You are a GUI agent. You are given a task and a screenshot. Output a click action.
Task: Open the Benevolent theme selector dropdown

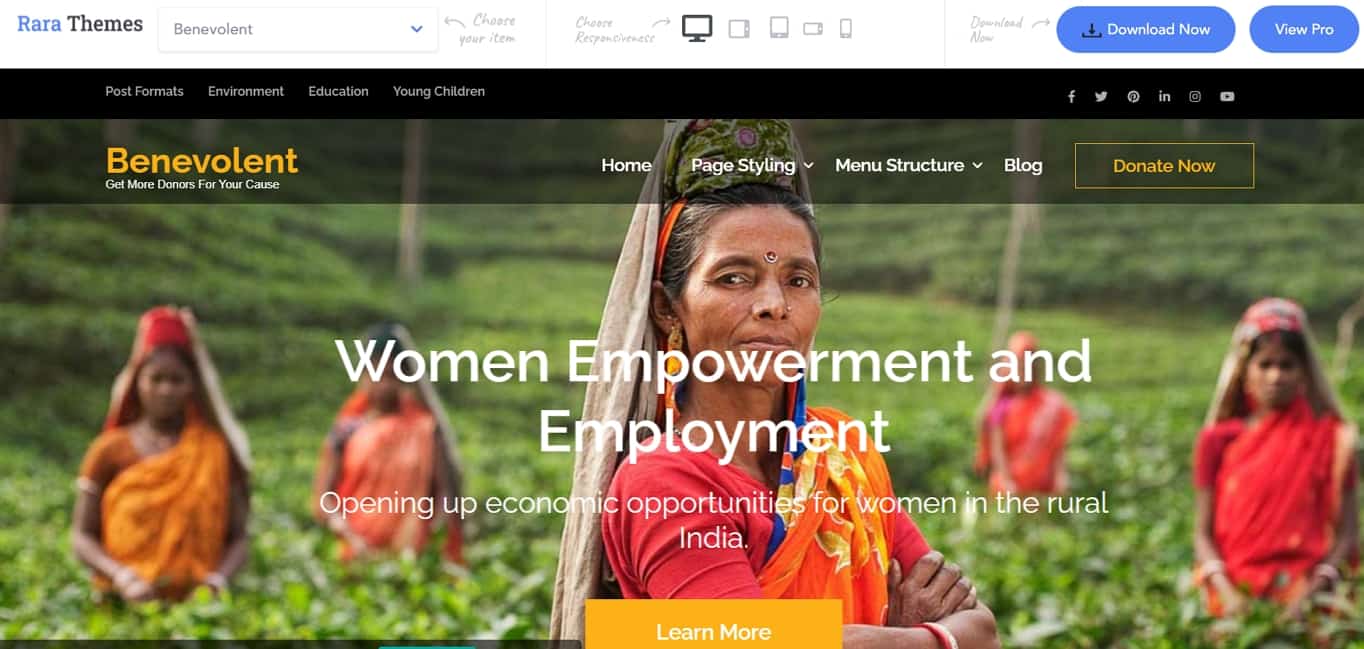298,29
